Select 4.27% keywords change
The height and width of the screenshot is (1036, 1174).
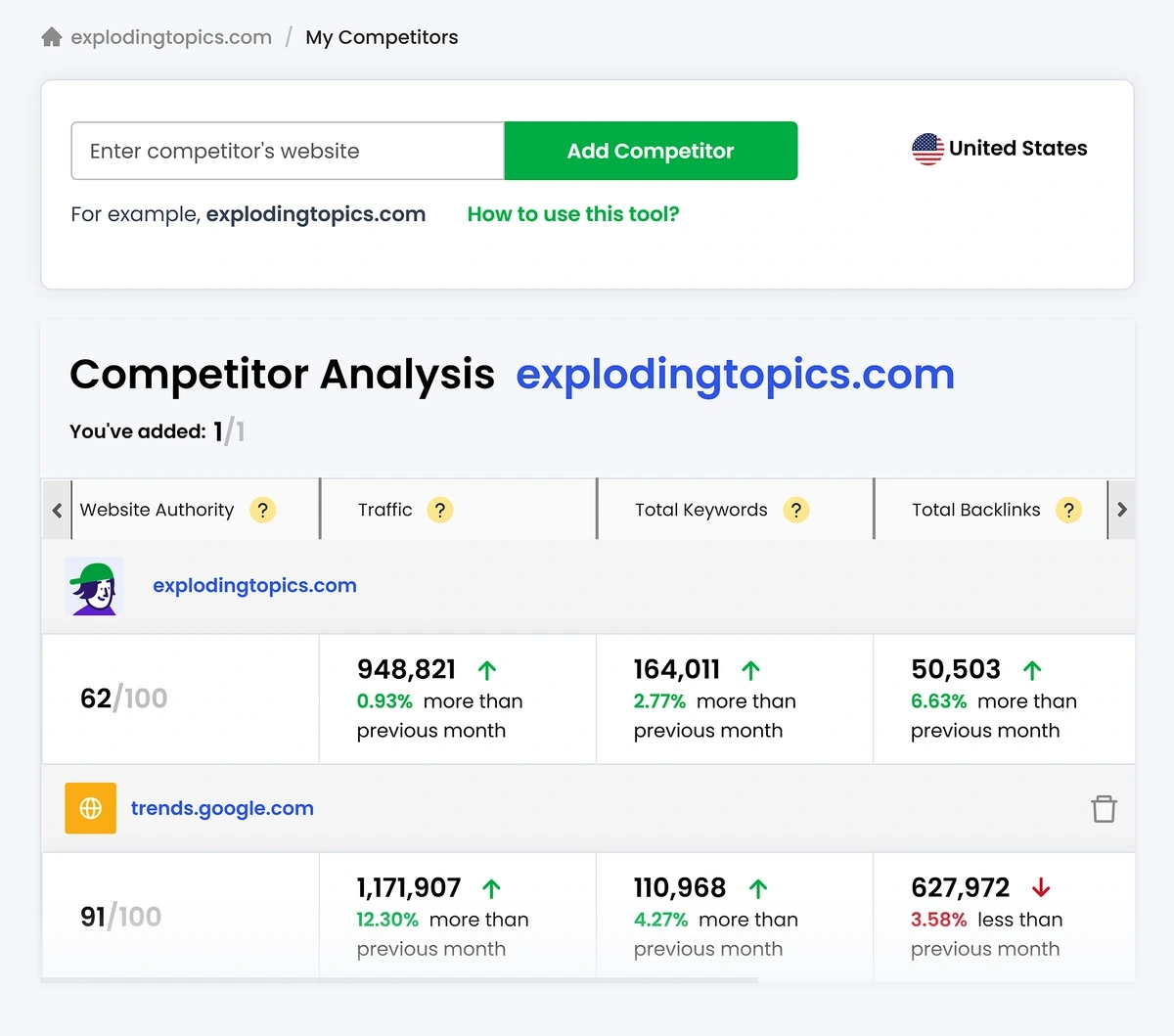(x=660, y=920)
